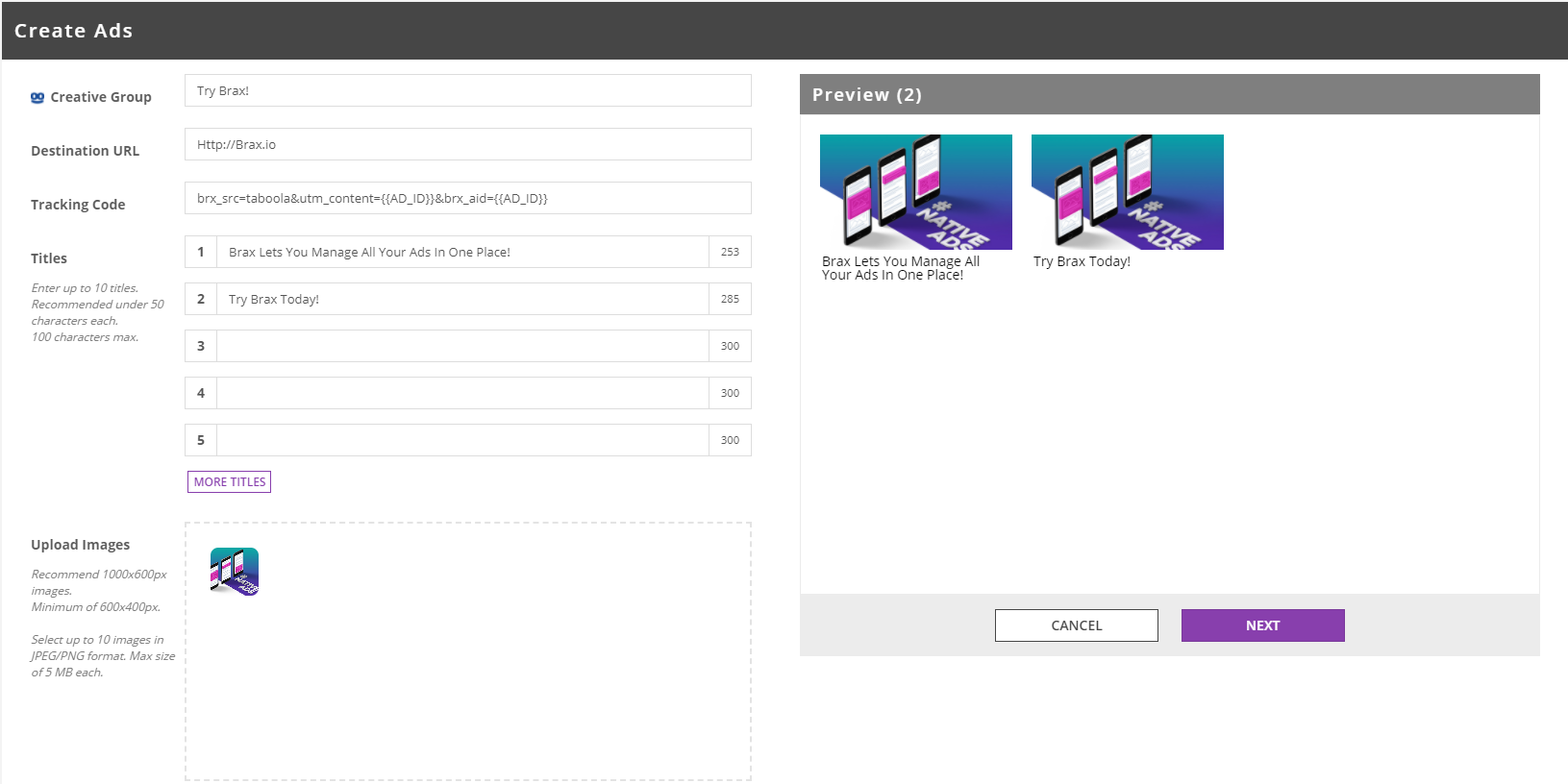This screenshot has width=1568, height=784.
Task: Edit title 2 'Try Brax Today!' field
Action: click(x=462, y=299)
